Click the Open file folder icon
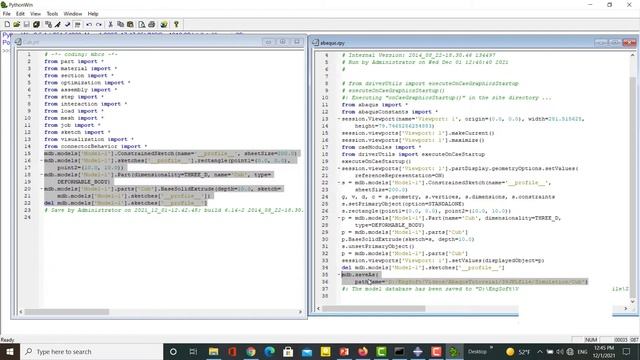 17,24
